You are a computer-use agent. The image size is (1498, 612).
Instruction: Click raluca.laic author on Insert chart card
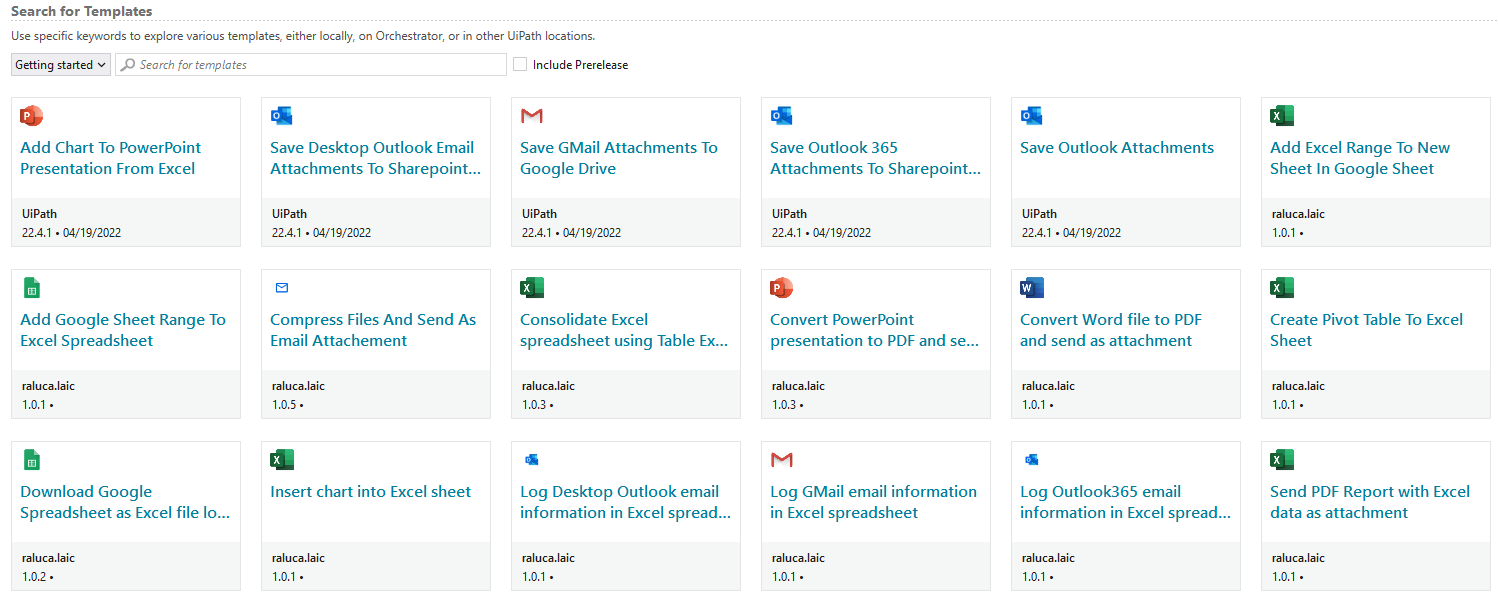(298, 558)
